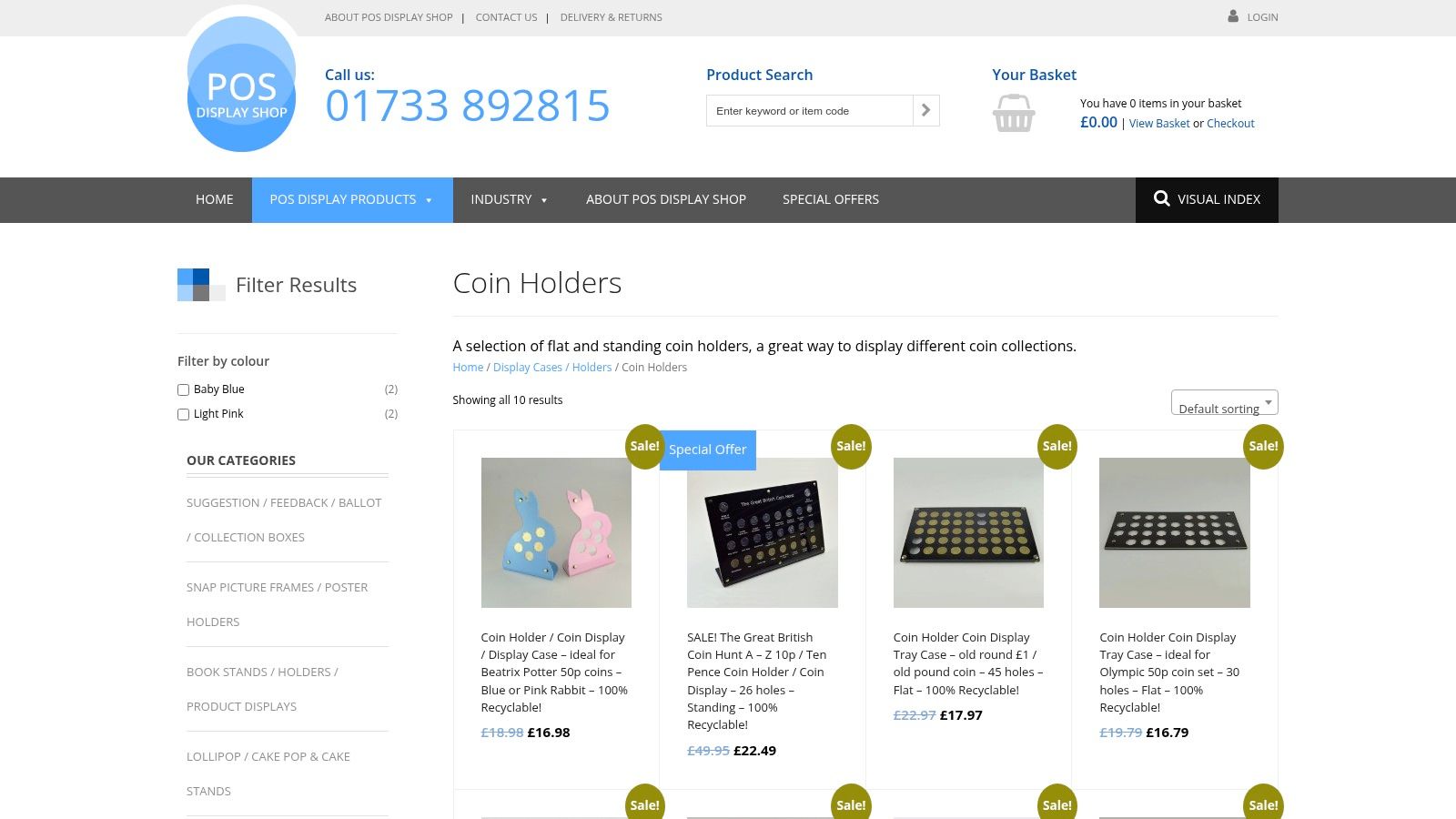Expand the Industry menu
Viewport: 1456px width, 819px height.
[x=510, y=199]
